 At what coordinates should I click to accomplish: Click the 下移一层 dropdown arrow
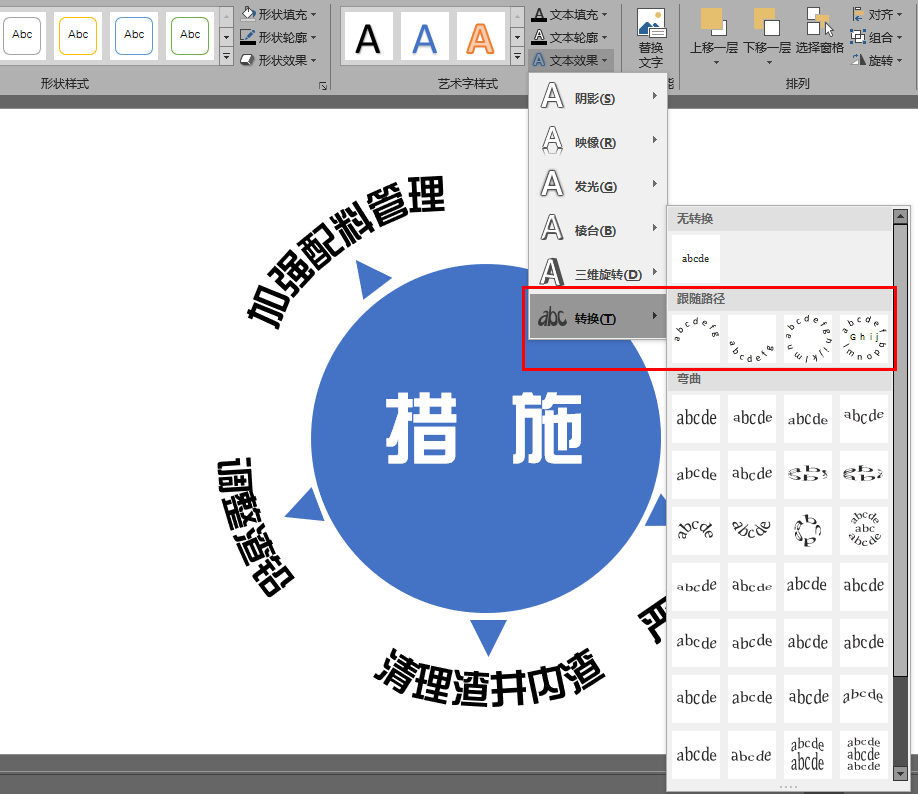(769, 63)
